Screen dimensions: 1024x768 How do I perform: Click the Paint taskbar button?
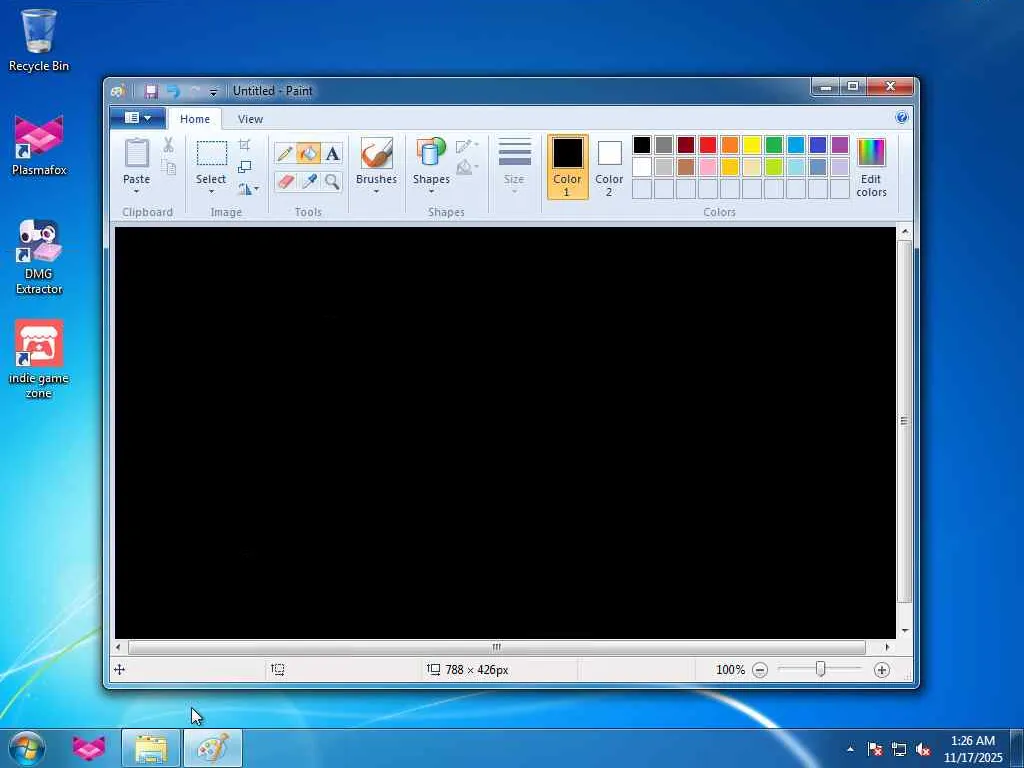pyautogui.click(x=213, y=748)
